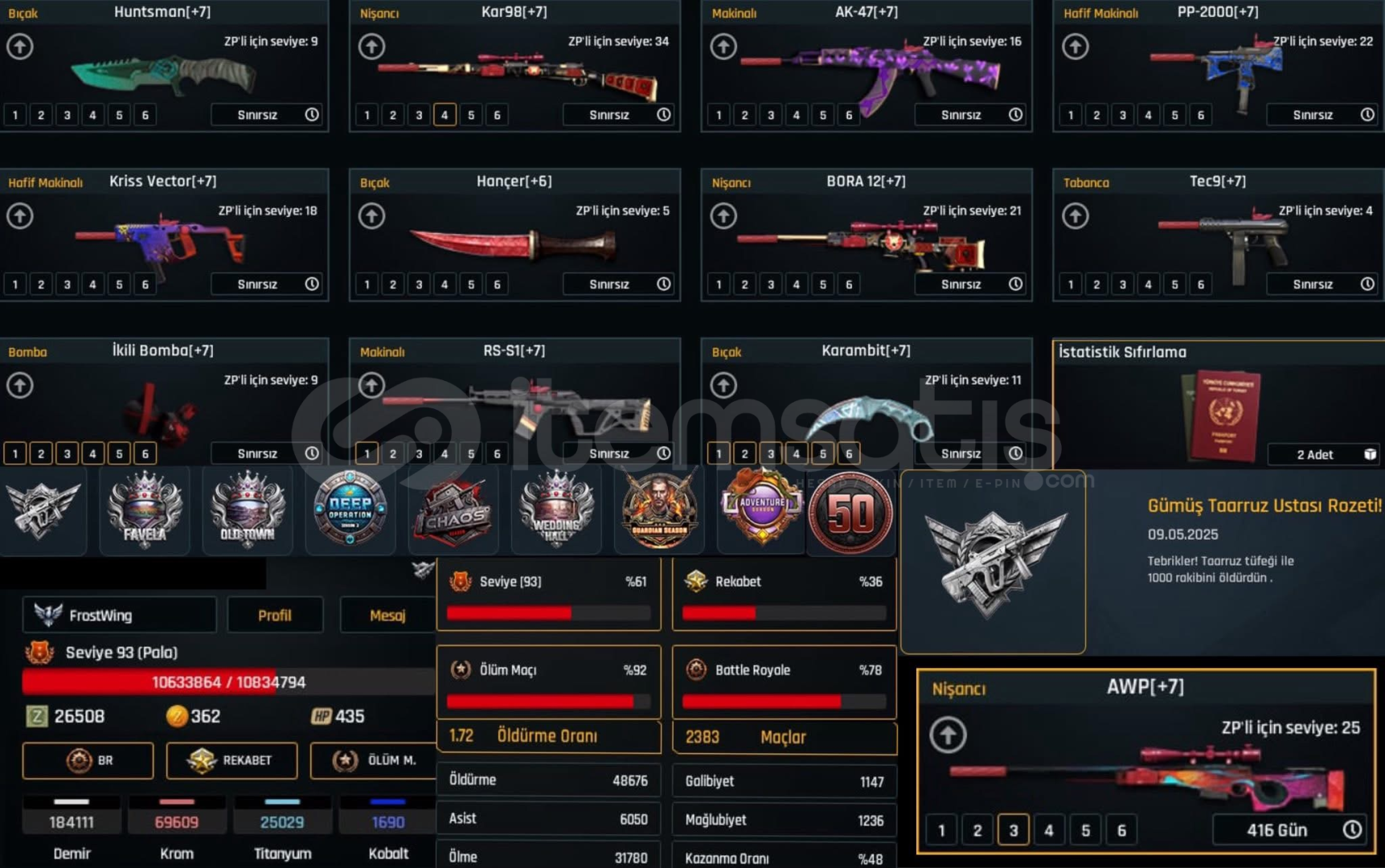This screenshot has height=868, width=1385.
Task: Click the upgrade arrow on Huntsman knife
Action: point(20,47)
